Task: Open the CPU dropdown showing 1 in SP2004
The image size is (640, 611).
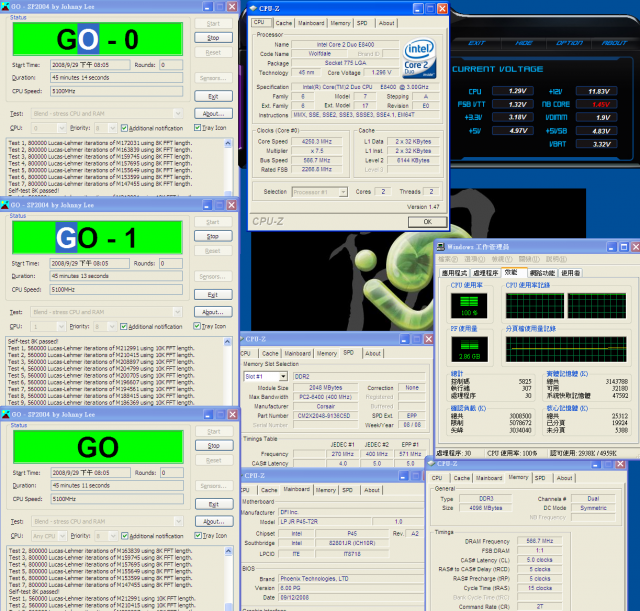Action: tap(61, 327)
